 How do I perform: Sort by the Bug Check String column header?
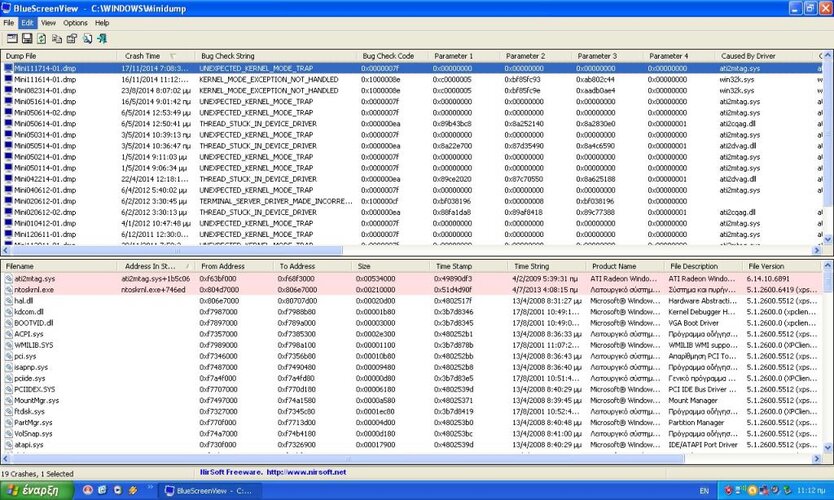(x=274, y=56)
